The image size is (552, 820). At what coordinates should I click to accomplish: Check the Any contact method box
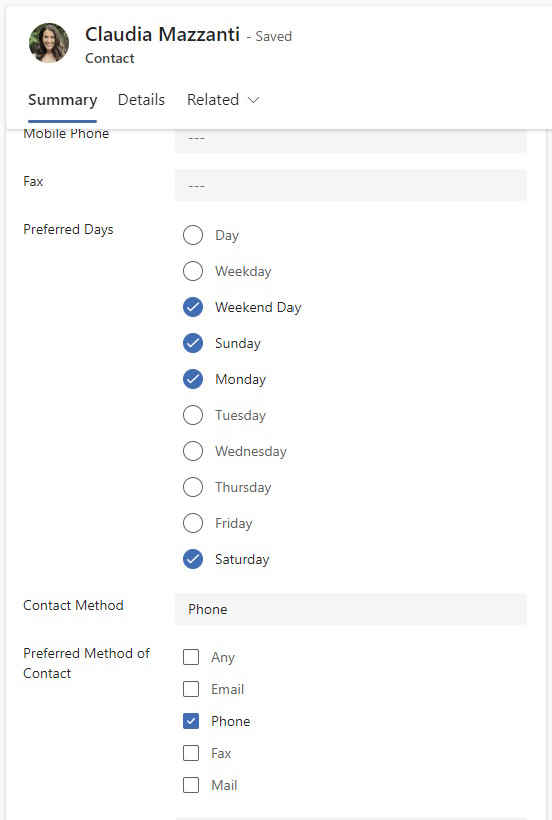pyautogui.click(x=191, y=657)
